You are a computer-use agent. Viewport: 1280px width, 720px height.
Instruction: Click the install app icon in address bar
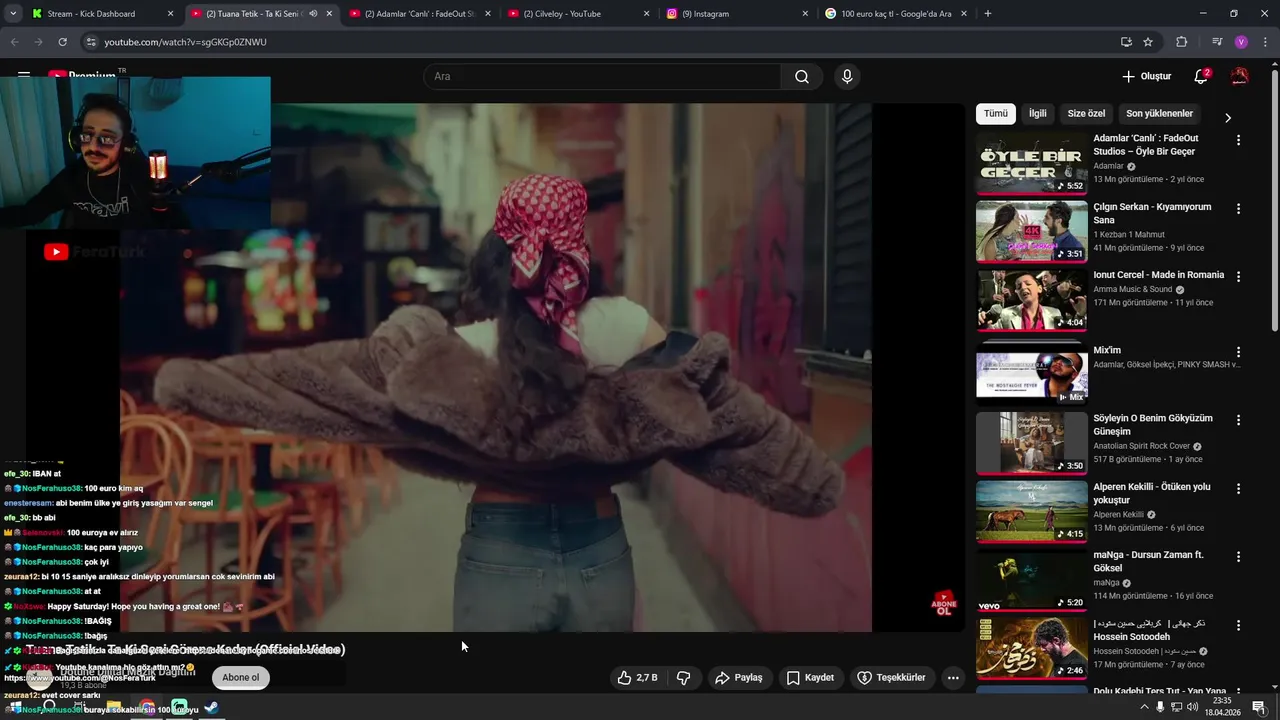(1126, 42)
